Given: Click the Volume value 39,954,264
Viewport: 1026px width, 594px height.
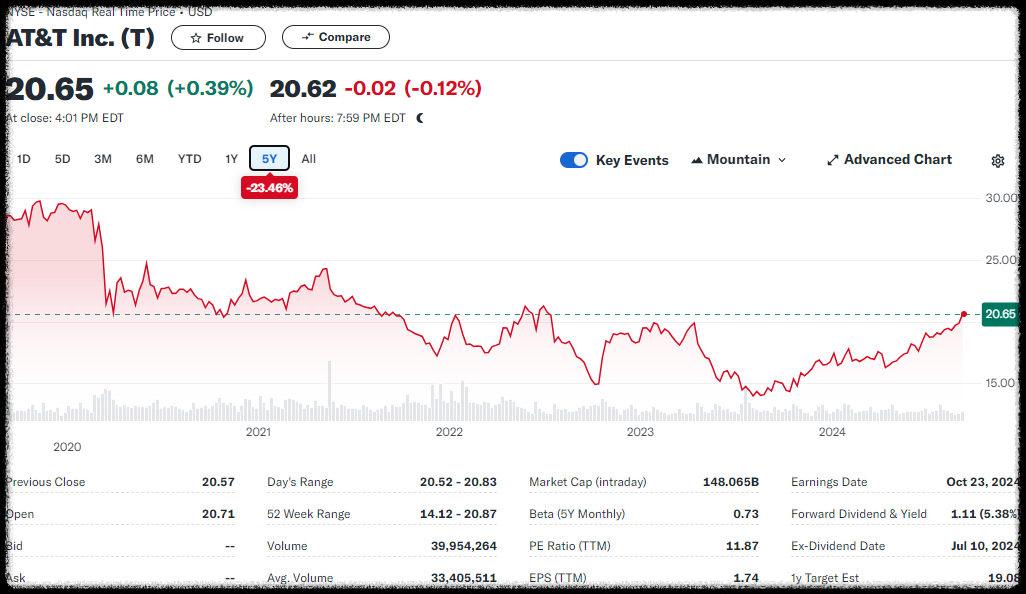Looking at the screenshot, I should click(x=463, y=546).
